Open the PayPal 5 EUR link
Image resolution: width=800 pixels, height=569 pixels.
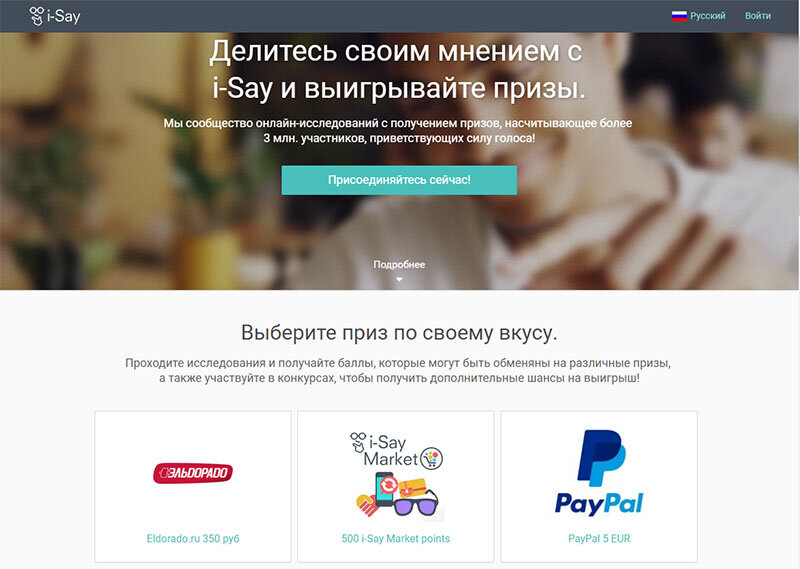coord(599,538)
